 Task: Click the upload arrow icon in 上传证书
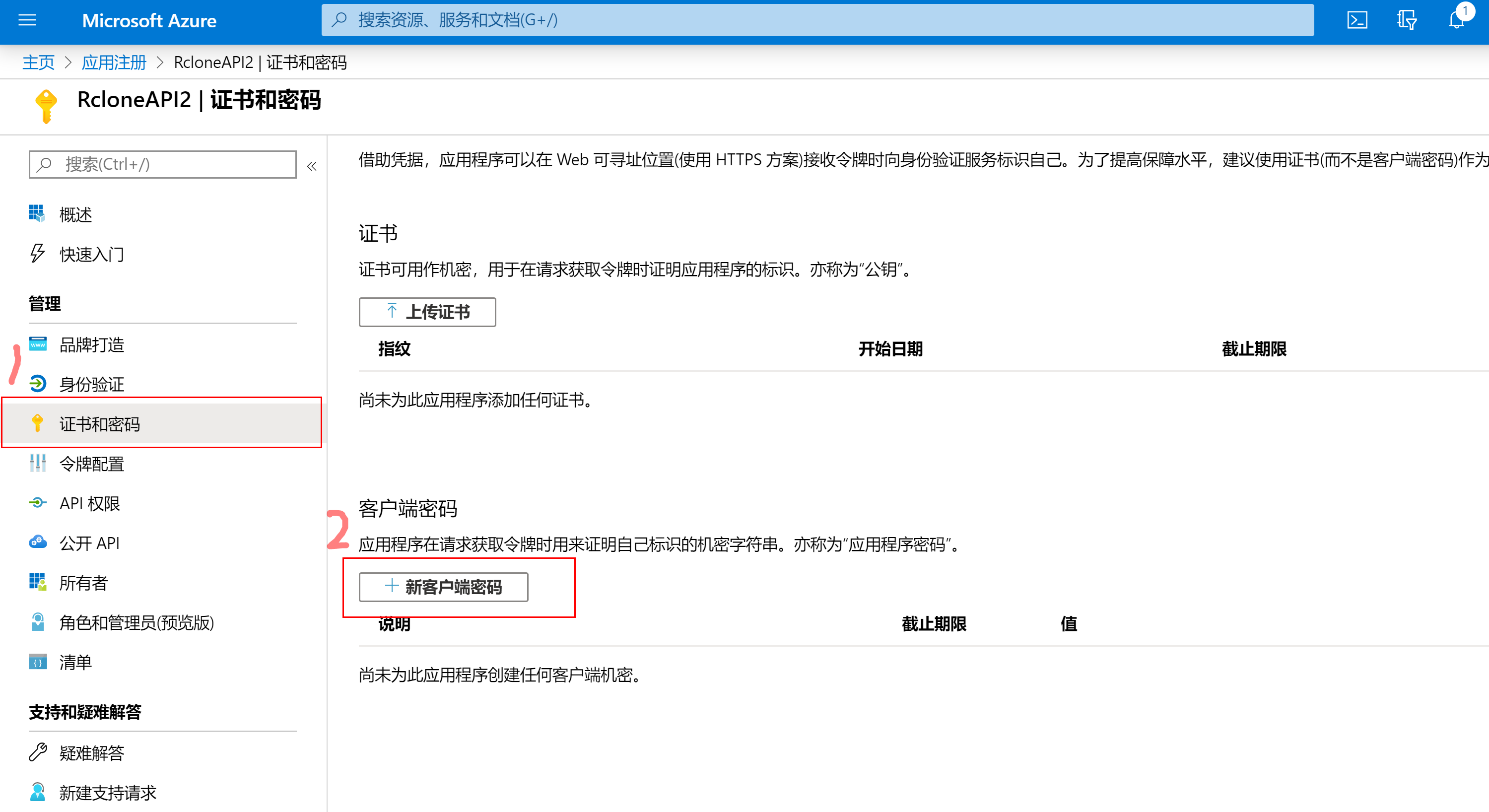pyautogui.click(x=392, y=311)
